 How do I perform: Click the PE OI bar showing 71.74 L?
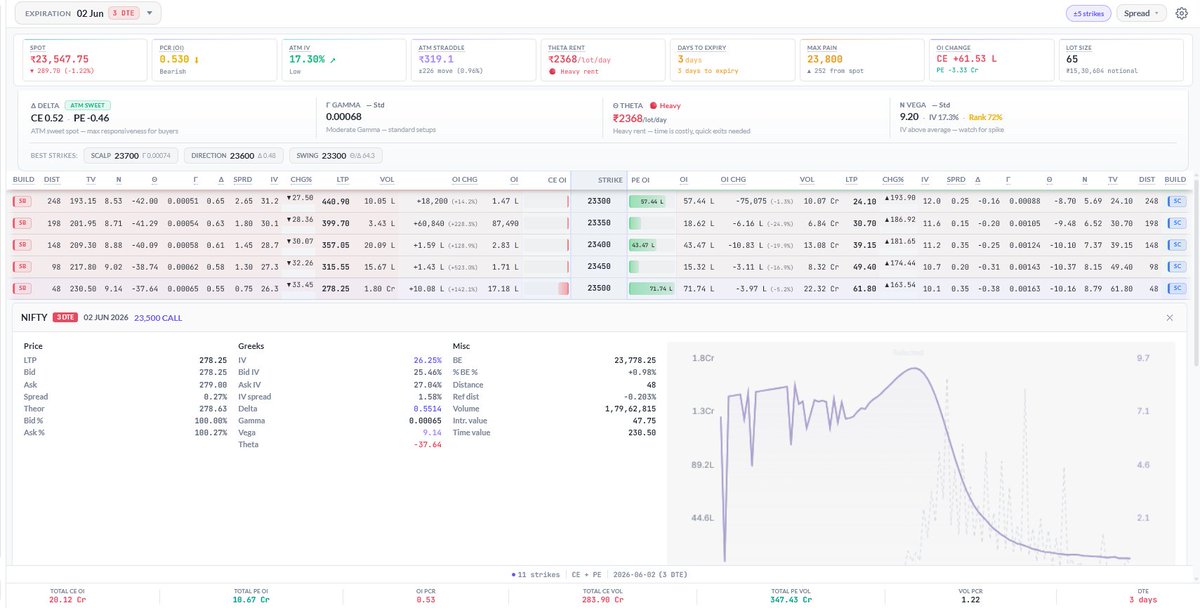pyautogui.click(x=653, y=289)
